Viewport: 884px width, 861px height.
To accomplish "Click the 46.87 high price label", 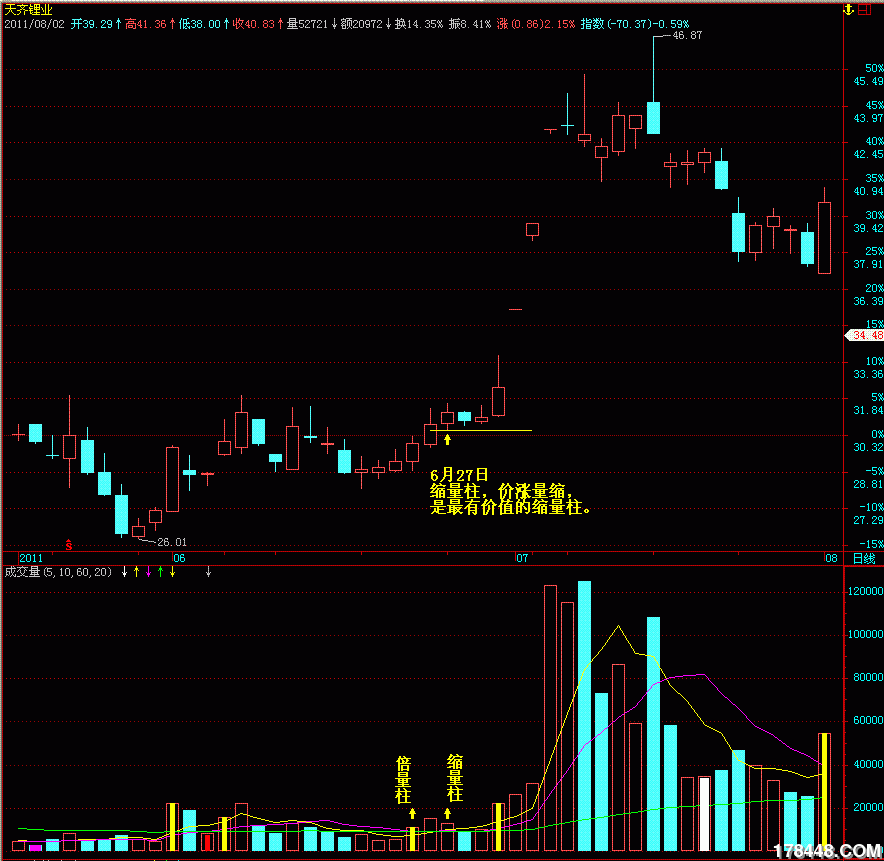I will [x=687, y=35].
